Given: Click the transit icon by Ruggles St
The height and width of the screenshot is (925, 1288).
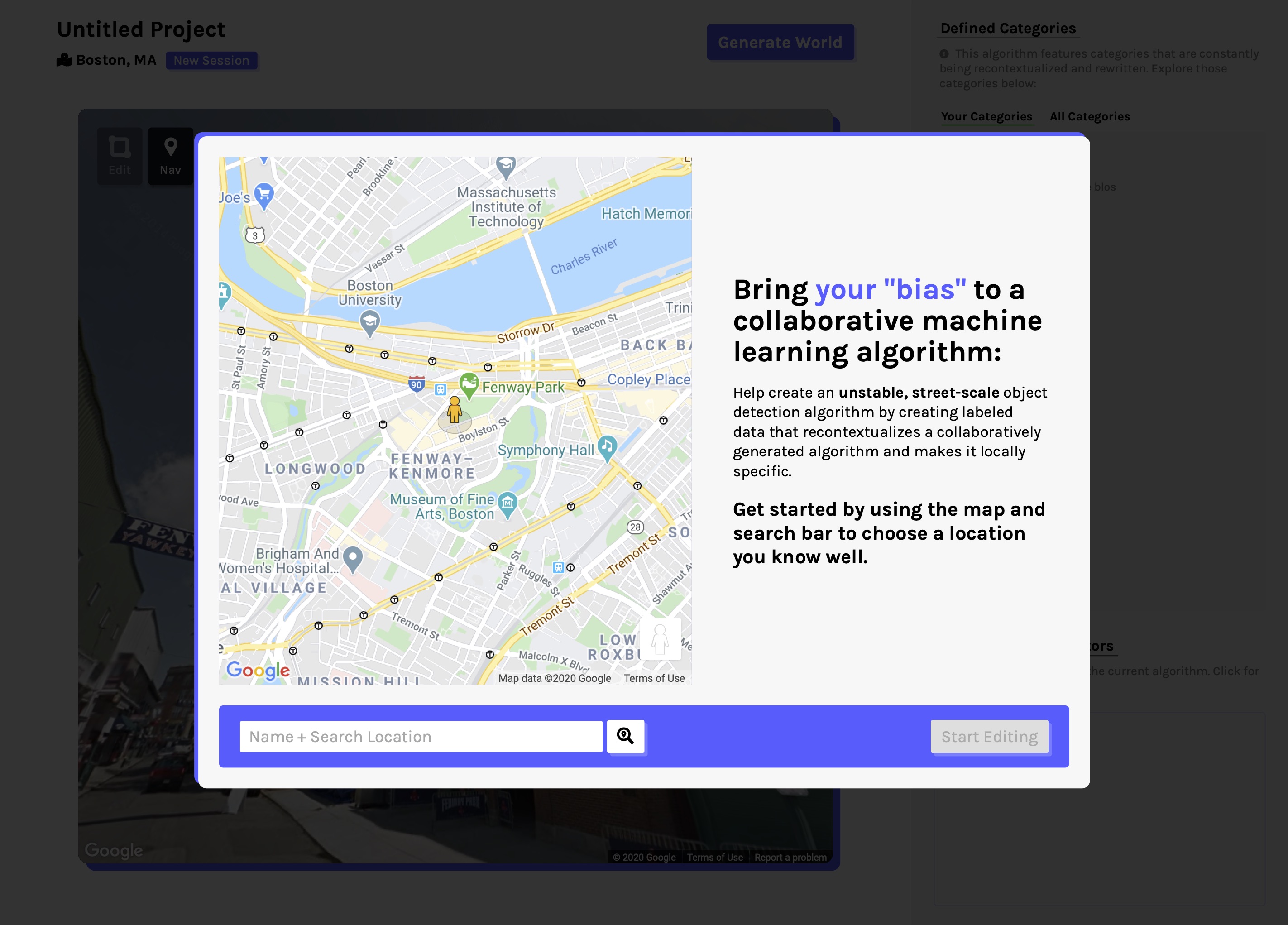Looking at the screenshot, I should click(558, 567).
